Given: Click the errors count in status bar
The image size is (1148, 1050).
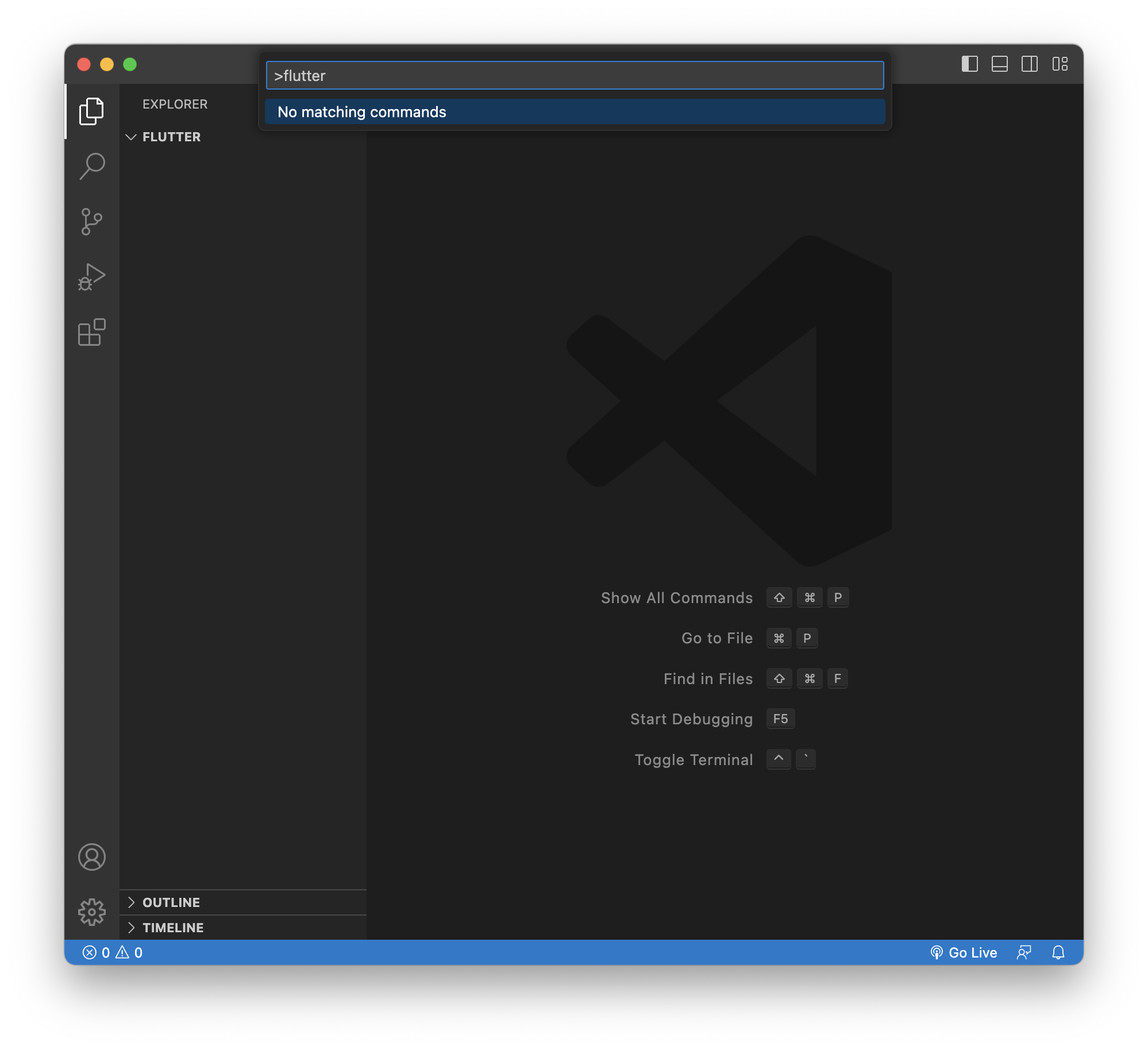Looking at the screenshot, I should coord(96,953).
